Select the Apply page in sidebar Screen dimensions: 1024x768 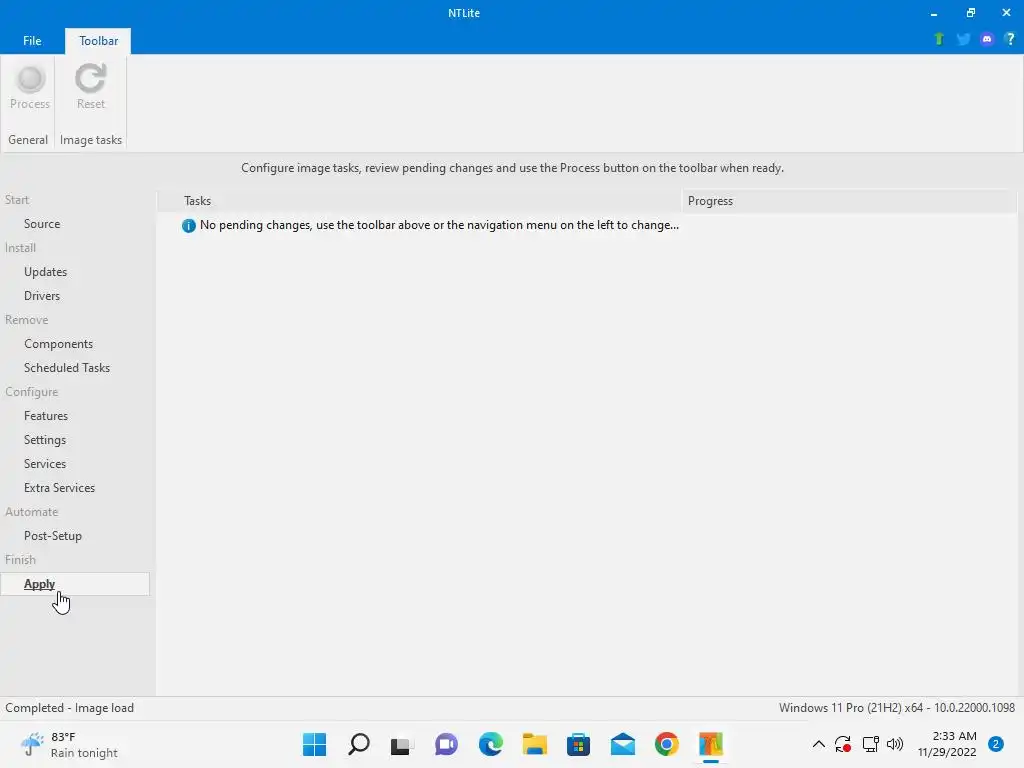(x=74, y=584)
